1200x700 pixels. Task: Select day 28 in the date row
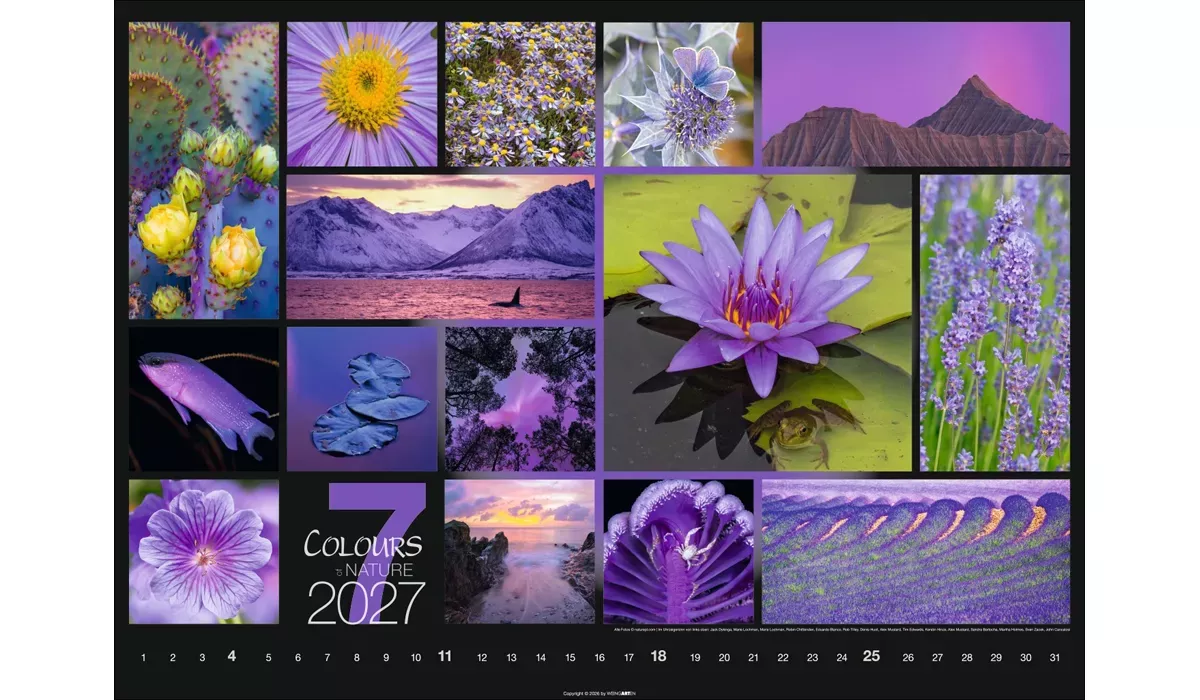tap(967, 658)
